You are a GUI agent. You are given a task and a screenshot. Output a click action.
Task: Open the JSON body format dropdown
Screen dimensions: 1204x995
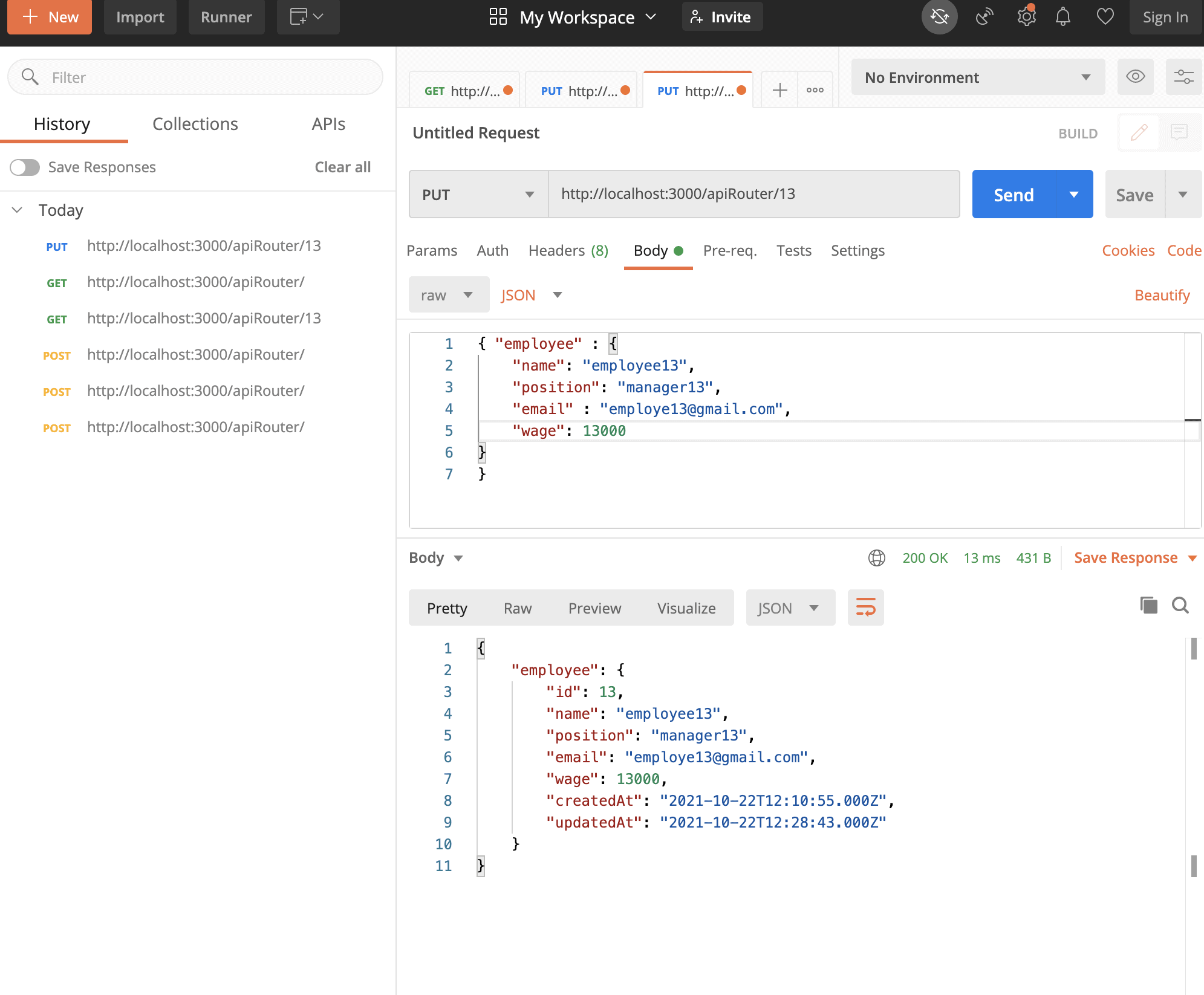click(x=532, y=294)
